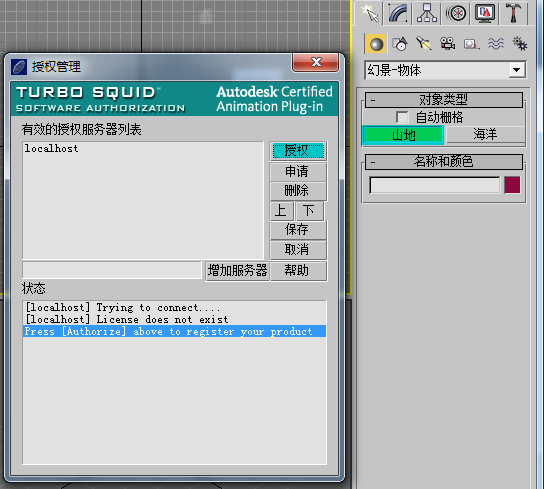Viewport: 544px width, 489px height.
Task: Click the 保存 save button
Action: pyautogui.click(x=298, y=230)
